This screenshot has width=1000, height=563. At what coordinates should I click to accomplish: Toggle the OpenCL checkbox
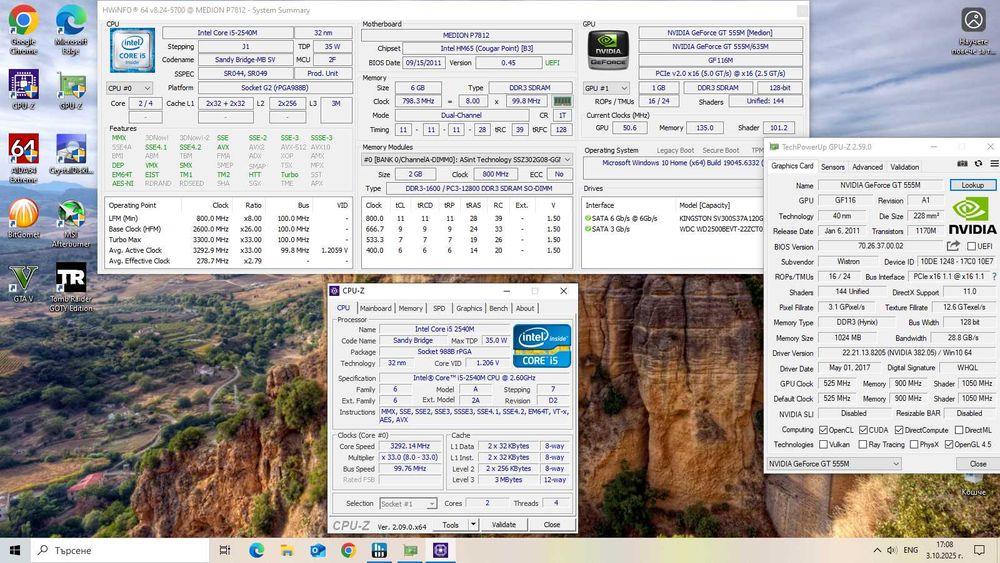(823, 430)
